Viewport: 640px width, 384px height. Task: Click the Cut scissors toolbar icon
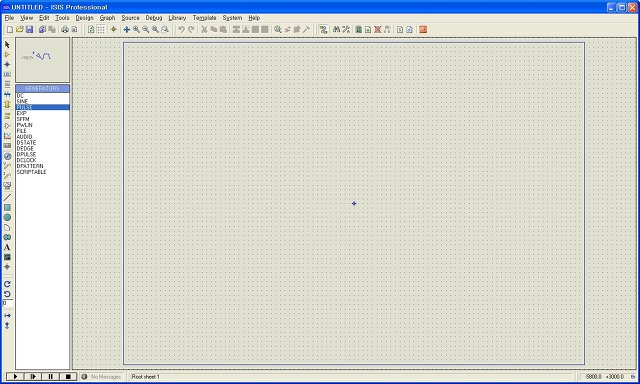point(204,29)
